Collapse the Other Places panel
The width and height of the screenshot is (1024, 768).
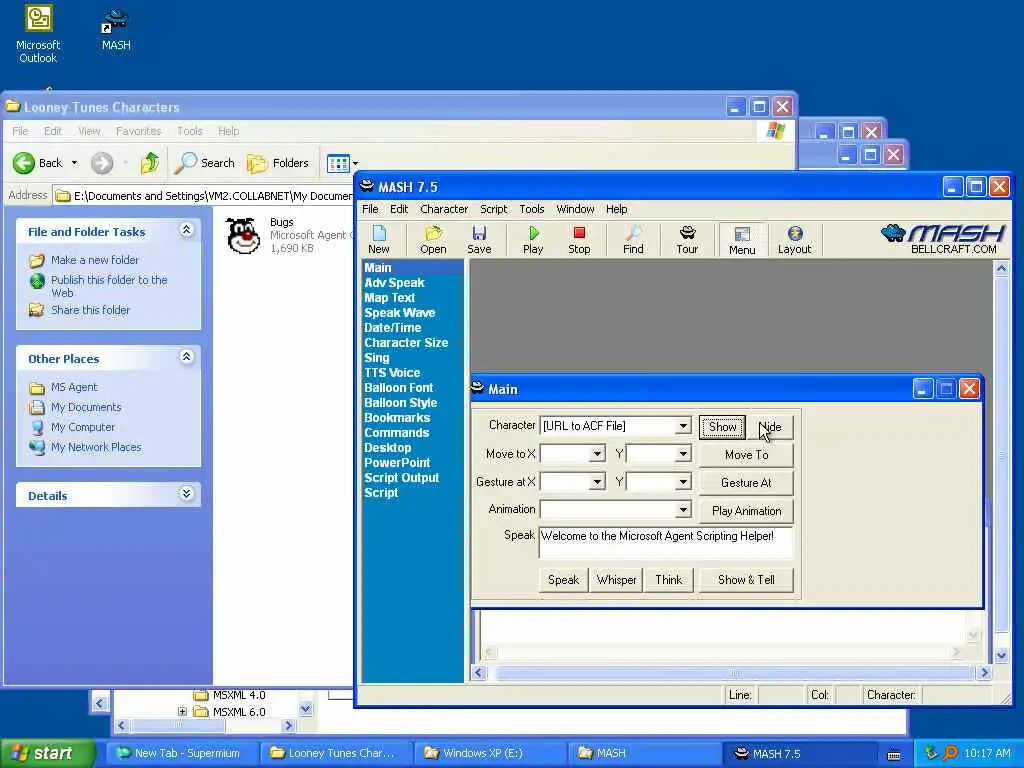(x=186, y=357)
